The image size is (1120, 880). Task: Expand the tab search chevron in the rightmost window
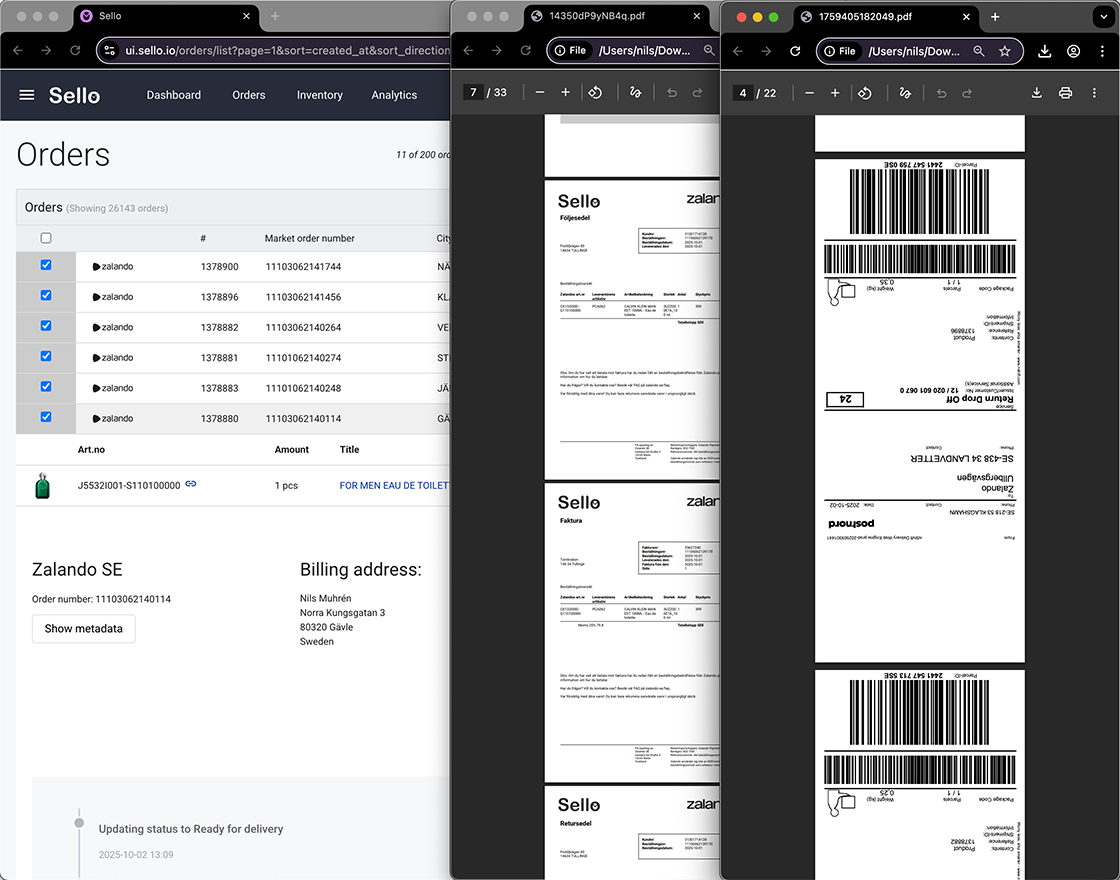pos(1104,17)
